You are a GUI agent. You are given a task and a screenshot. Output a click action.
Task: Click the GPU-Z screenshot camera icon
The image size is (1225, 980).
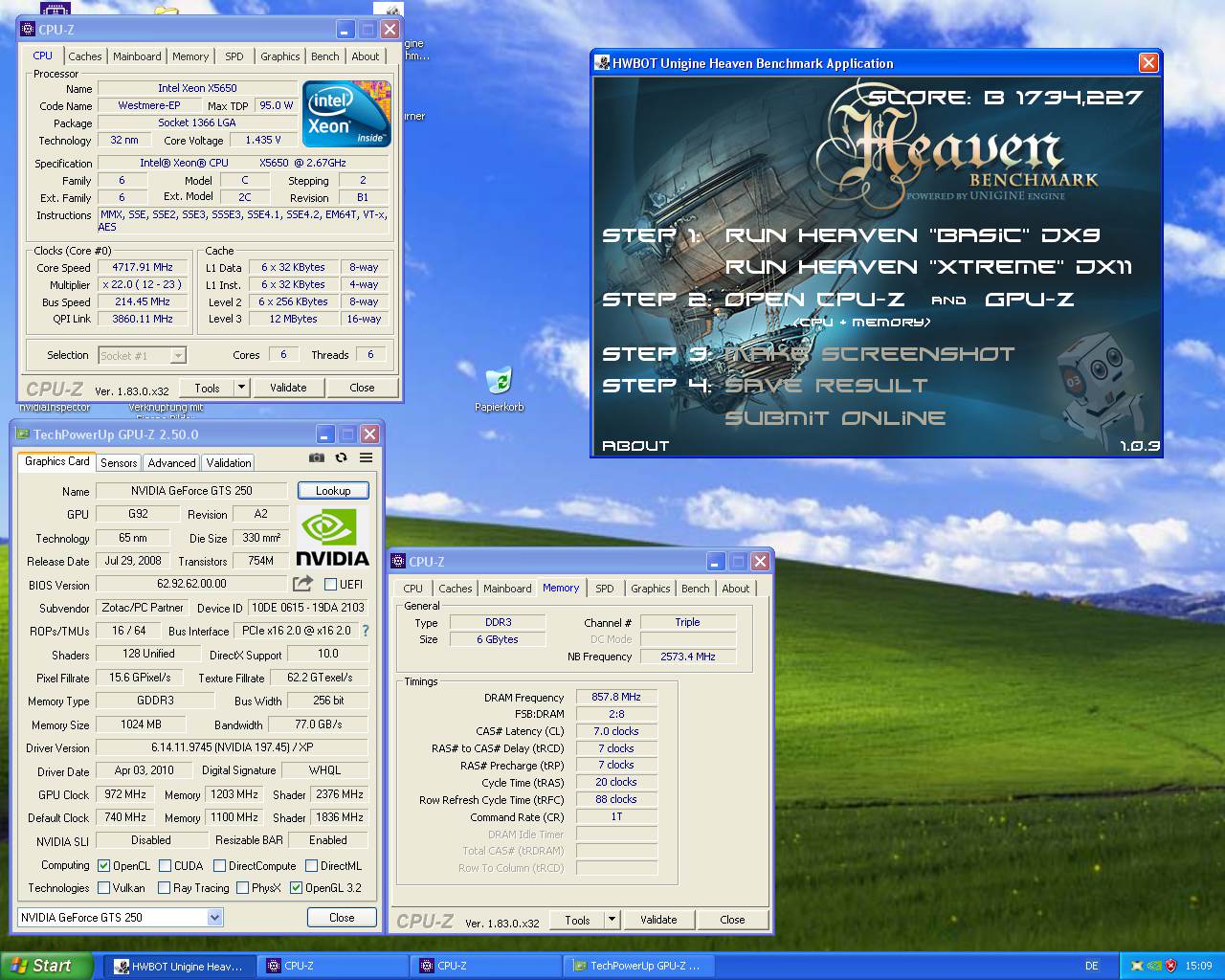click(x=317, y=458)
